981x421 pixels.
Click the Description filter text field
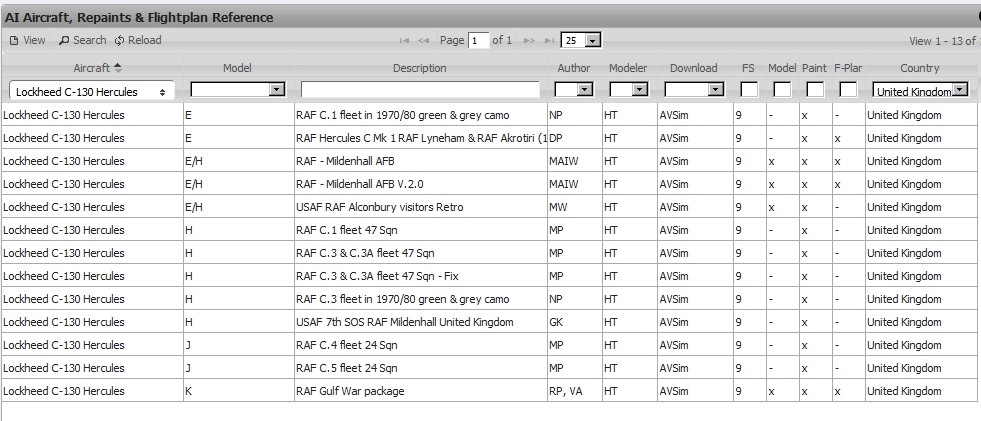(x=419, y=90)
